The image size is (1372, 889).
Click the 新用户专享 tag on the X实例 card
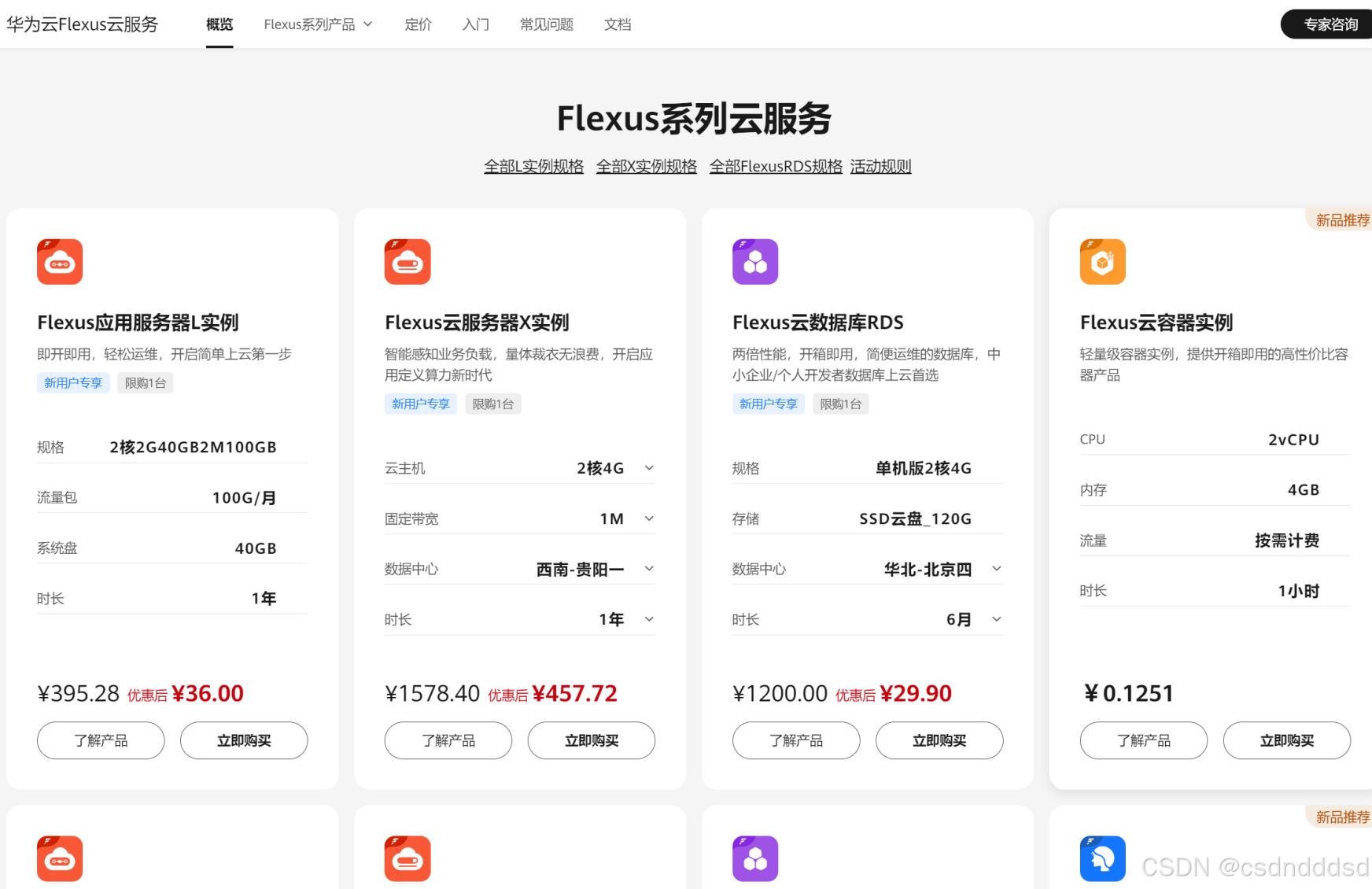(421, 404)
